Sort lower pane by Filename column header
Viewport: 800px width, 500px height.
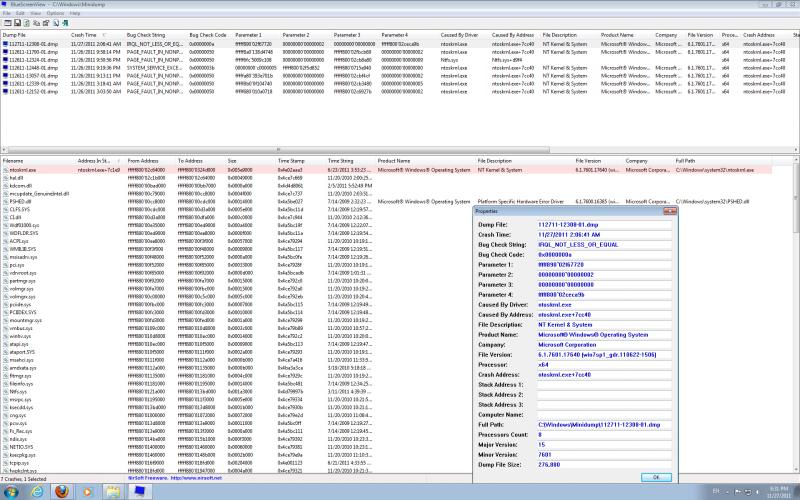38,161
